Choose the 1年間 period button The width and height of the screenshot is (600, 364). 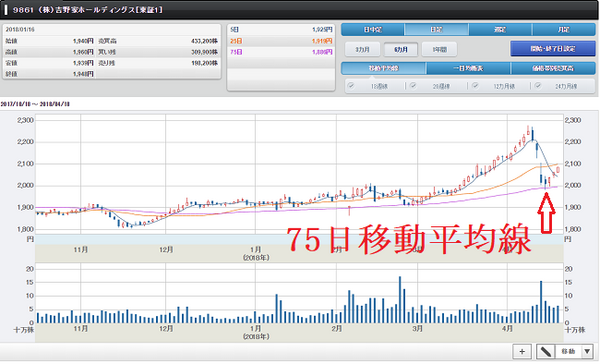[439, 49]
